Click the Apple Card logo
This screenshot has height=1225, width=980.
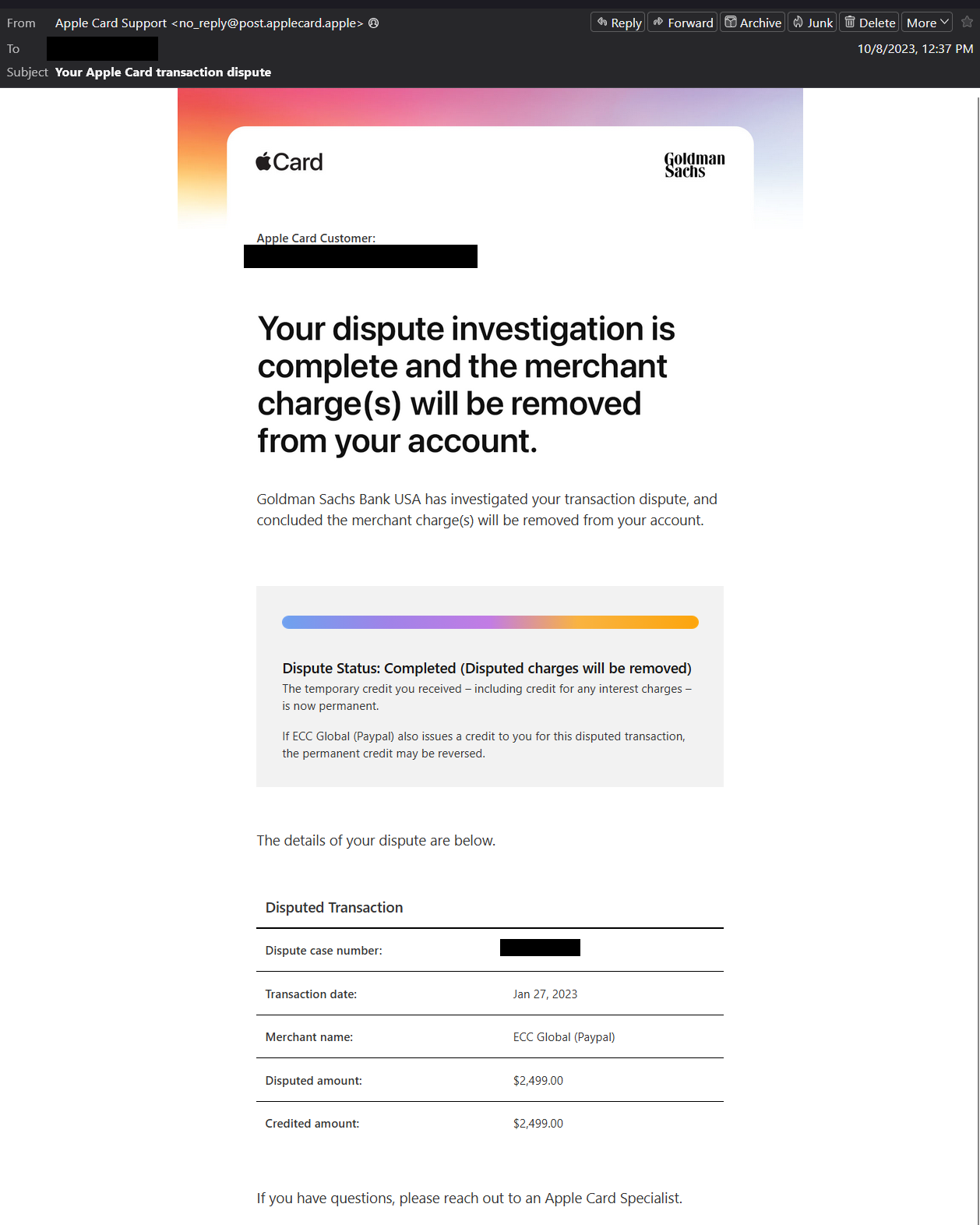pyautogui.click(x=289, y=162)
